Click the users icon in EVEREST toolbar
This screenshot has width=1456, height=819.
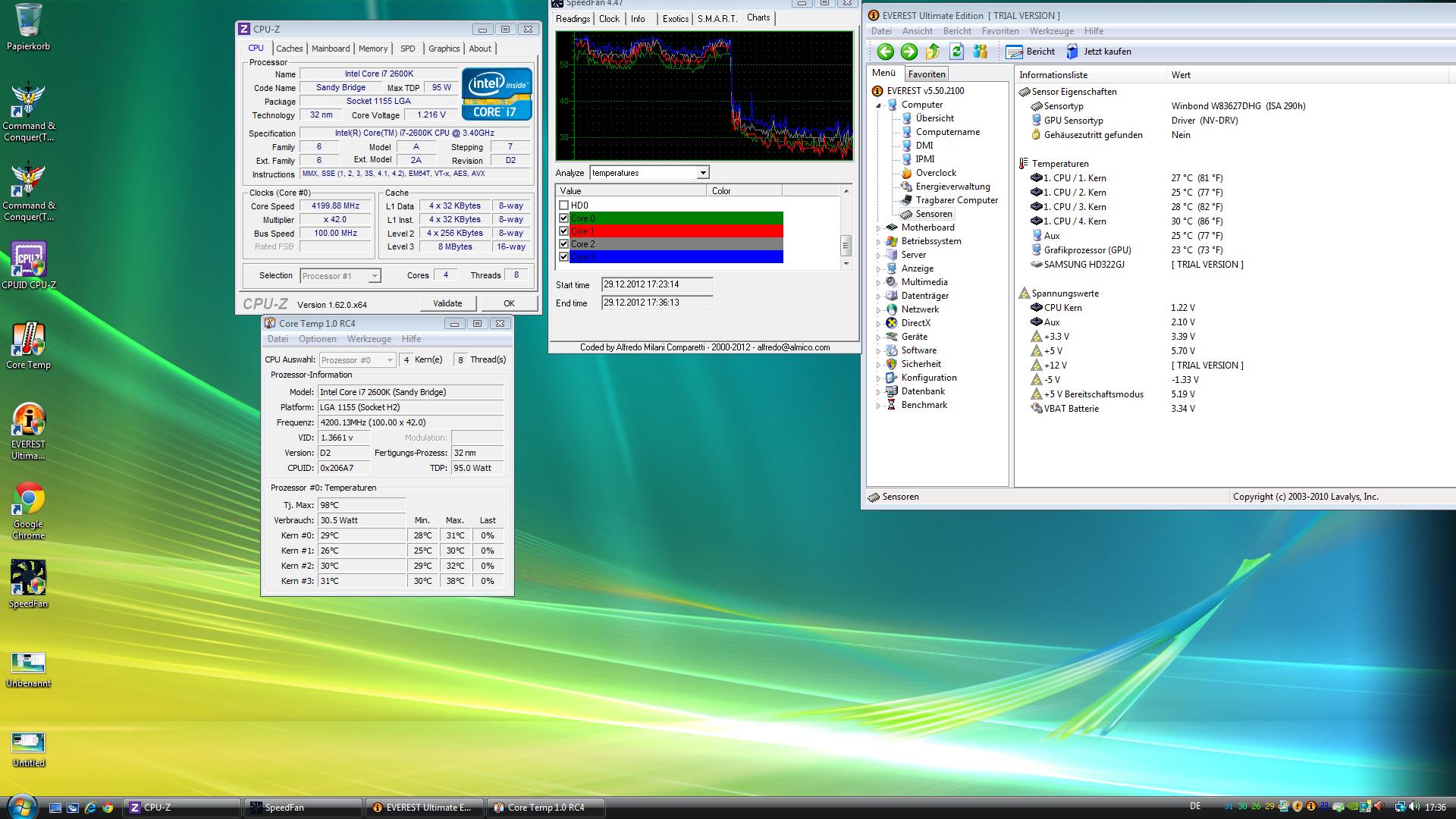(x=981, y=52)
